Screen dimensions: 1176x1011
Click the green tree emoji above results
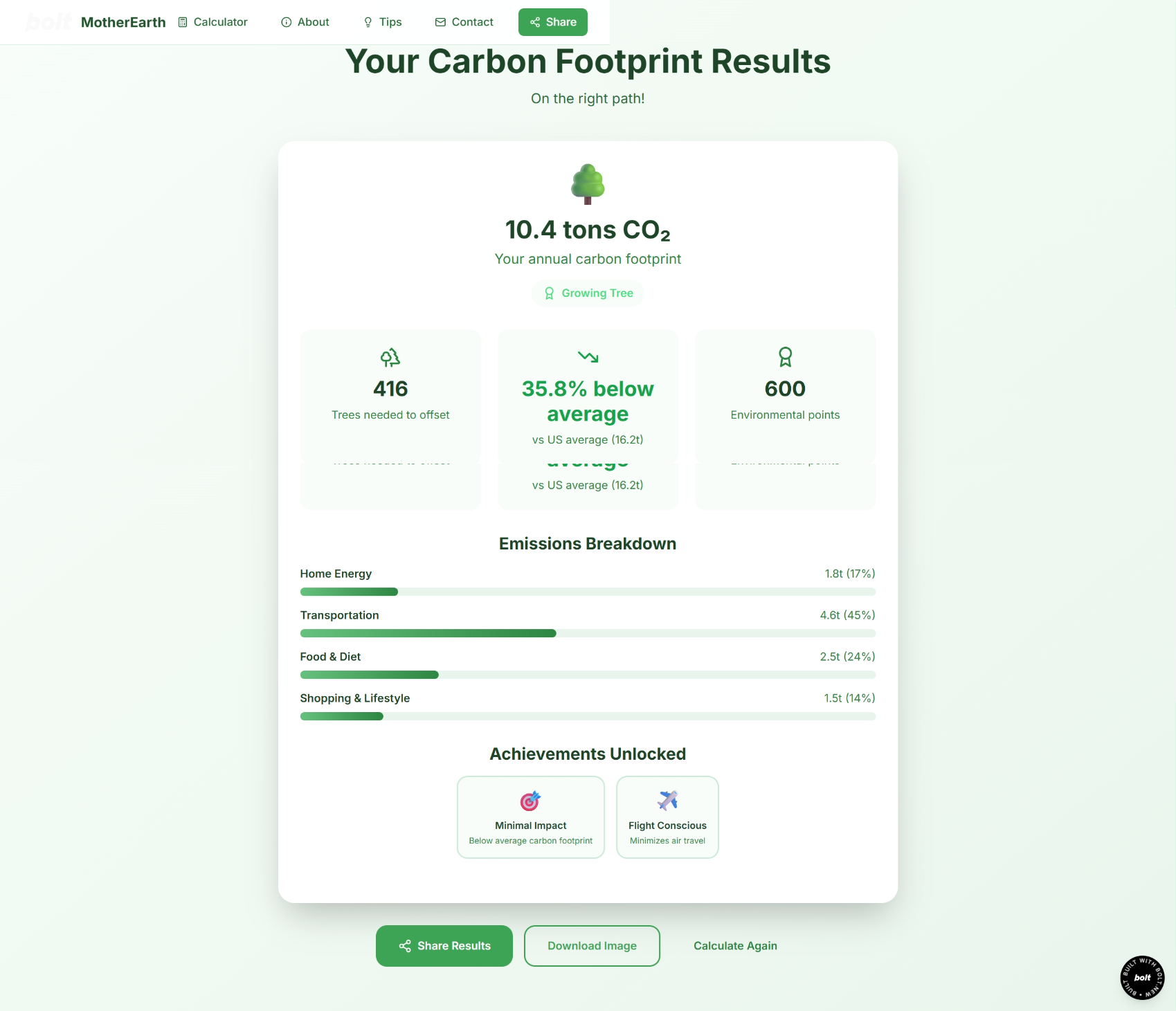click(588, 184)
